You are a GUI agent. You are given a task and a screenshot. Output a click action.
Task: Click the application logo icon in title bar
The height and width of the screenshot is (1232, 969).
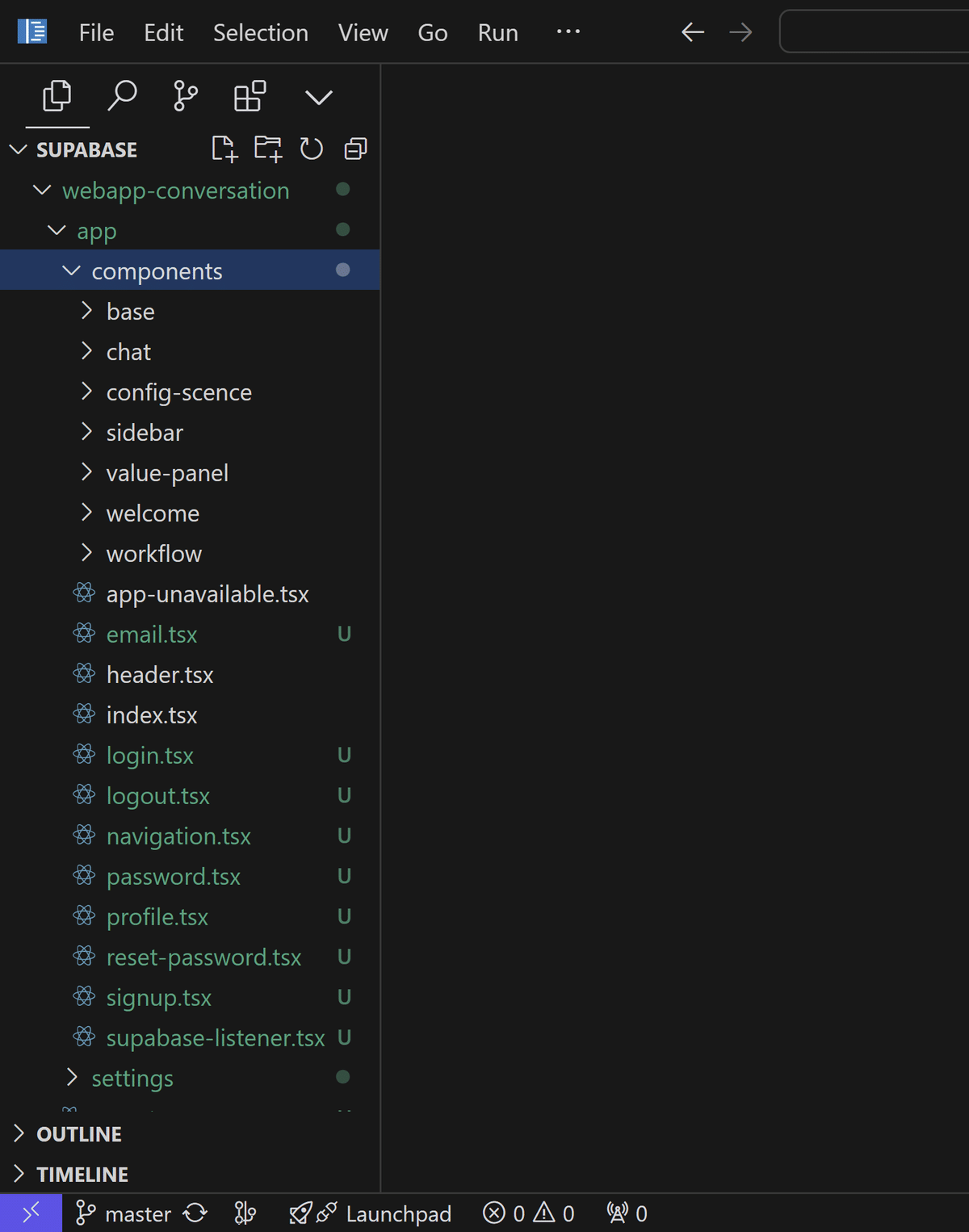click(x=32, y=32)
